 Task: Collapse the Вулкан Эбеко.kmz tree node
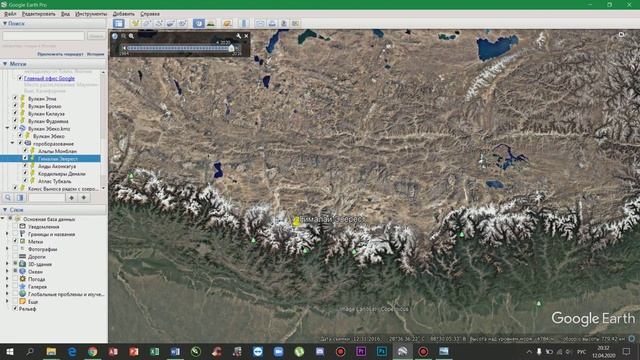click(x=7, y=128)
